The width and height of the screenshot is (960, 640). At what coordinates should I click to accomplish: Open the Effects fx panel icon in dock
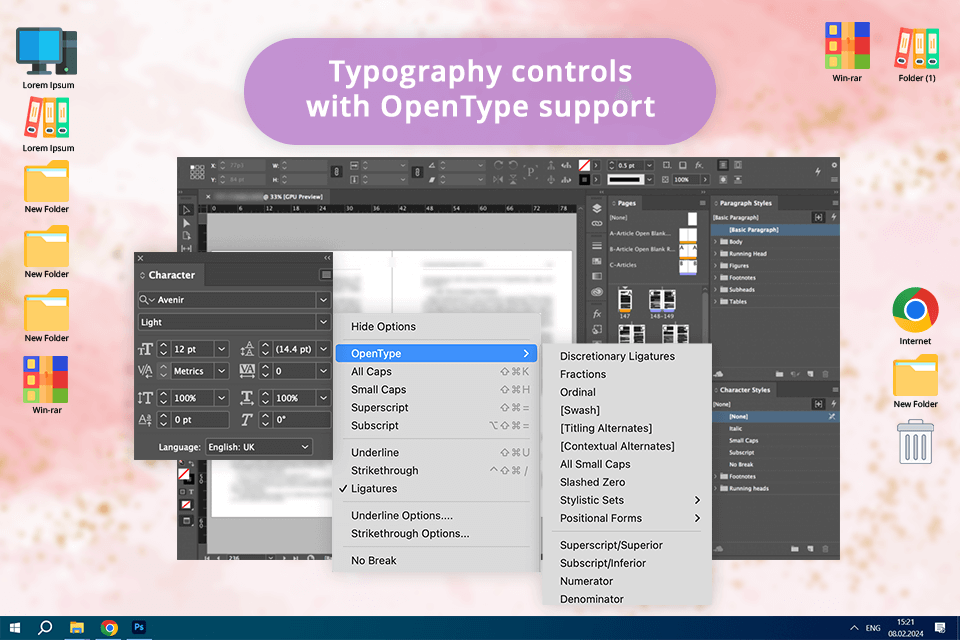click(597, 314)
